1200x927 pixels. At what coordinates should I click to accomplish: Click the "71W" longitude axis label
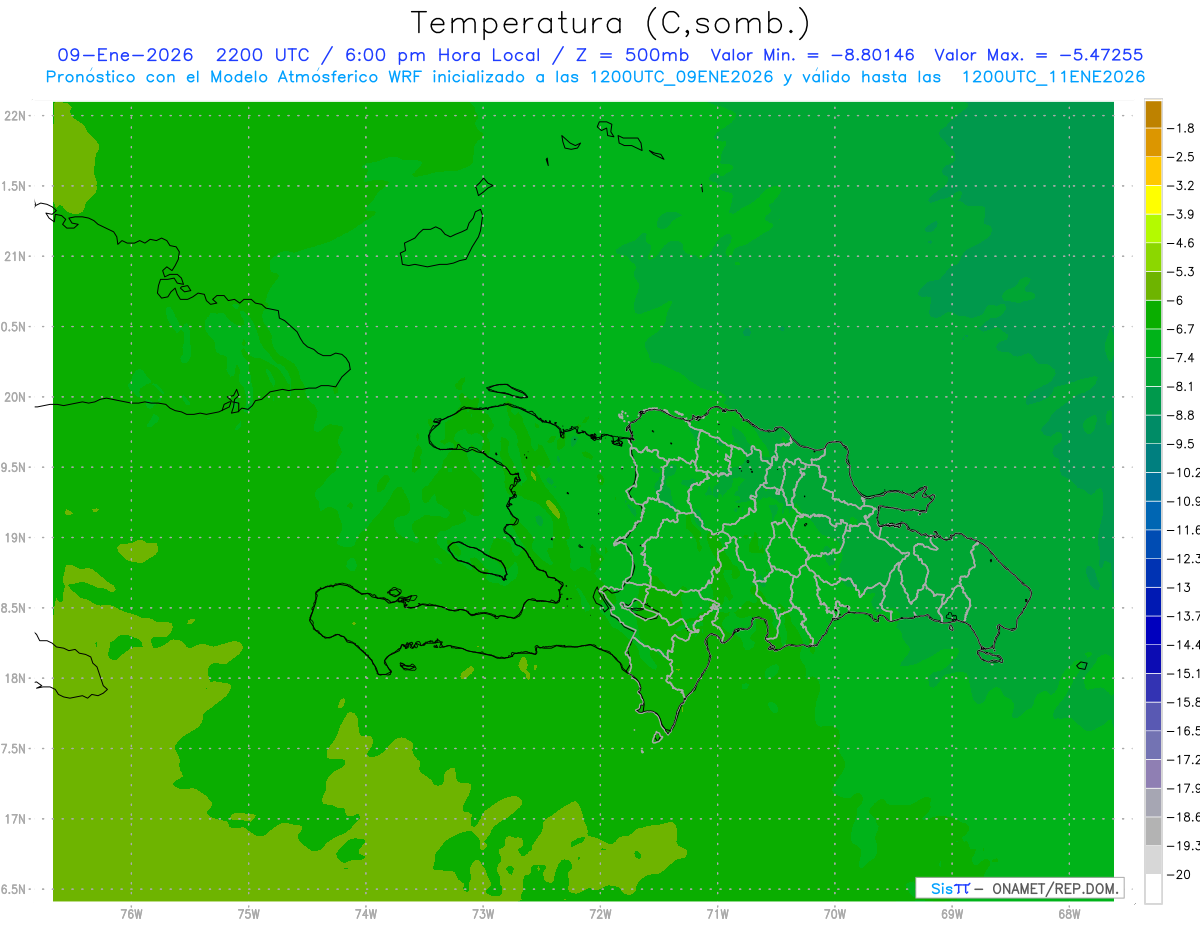[717, 913]
